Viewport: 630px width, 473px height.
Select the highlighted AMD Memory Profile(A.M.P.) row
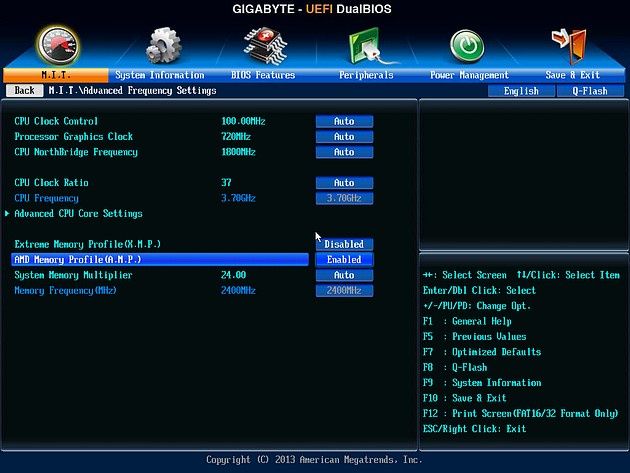(160, 260)
